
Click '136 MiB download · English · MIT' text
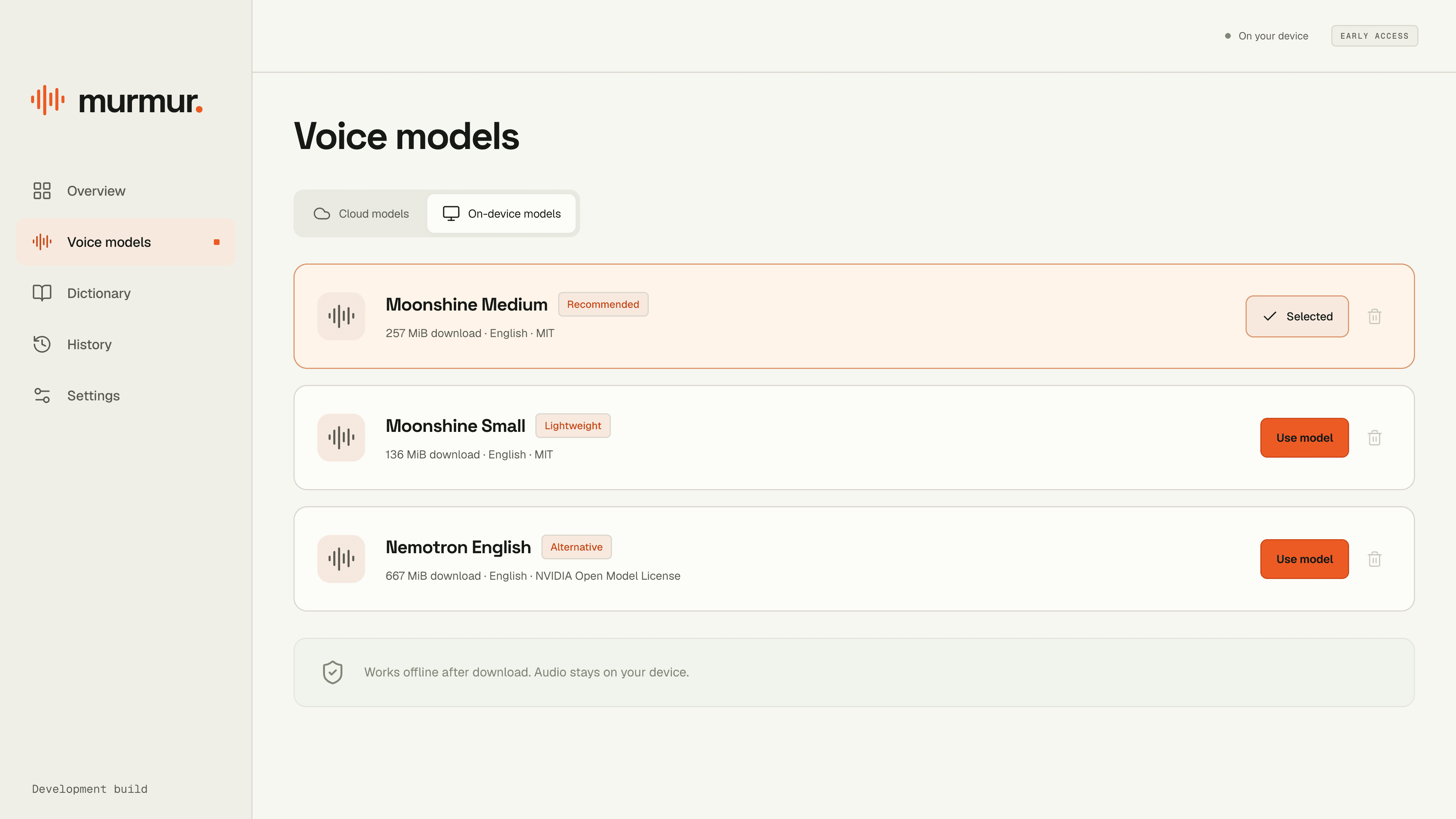pos(469,455)
